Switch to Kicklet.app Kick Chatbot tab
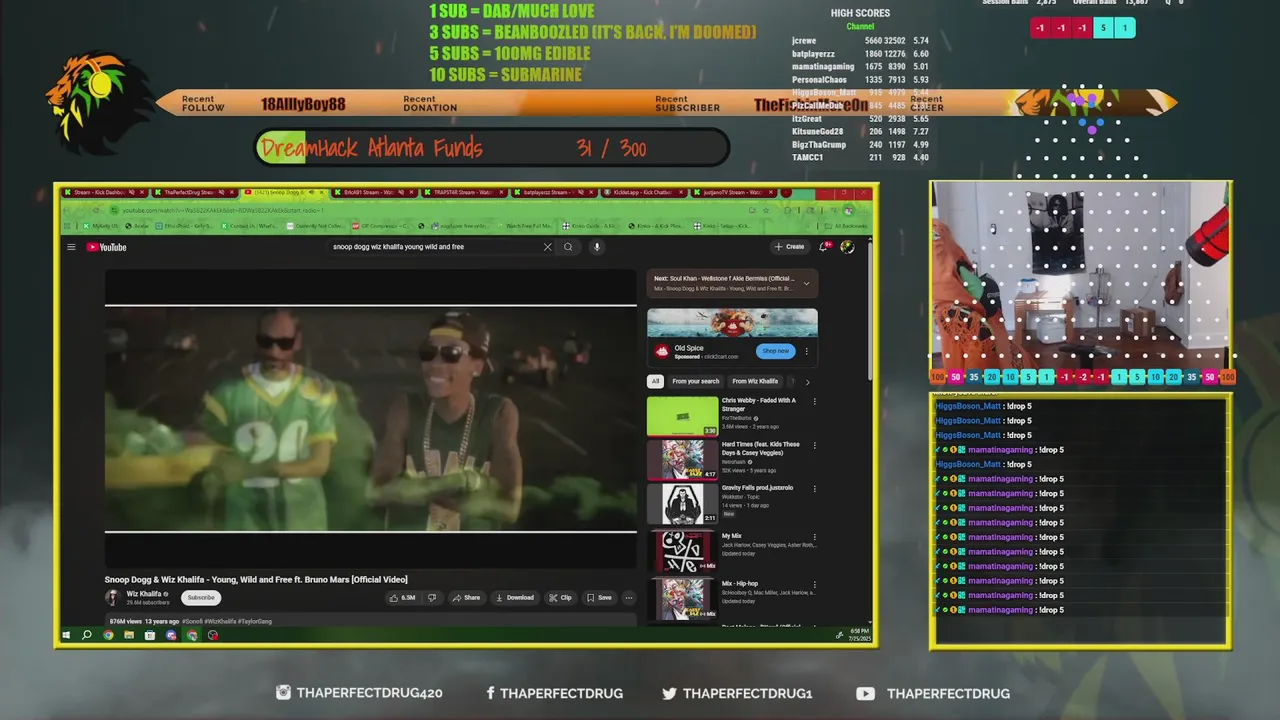1280x720 pixels. (x=643, y=192)
